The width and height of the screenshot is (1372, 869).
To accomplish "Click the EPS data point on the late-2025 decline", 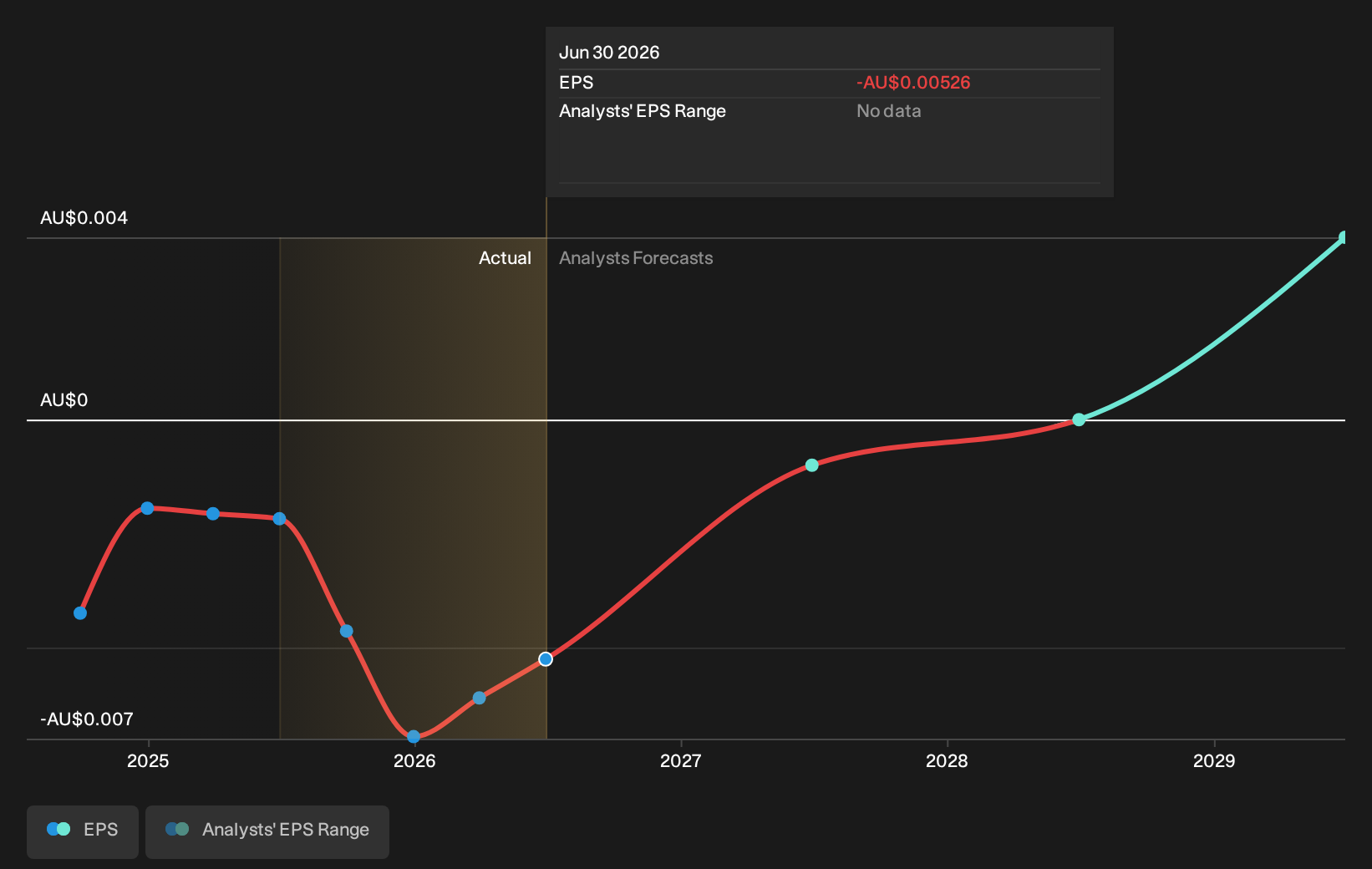I will click(x=347, y=631).
